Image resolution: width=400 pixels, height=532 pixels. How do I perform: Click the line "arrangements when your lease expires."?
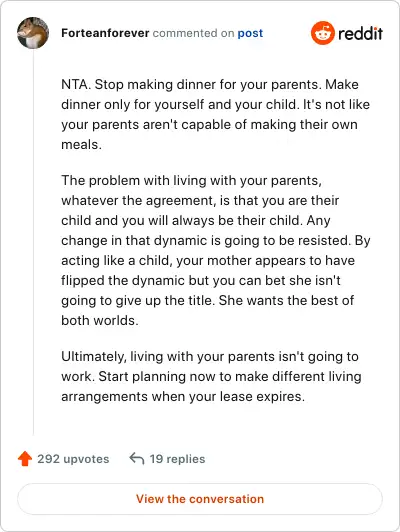pos(183,397)
